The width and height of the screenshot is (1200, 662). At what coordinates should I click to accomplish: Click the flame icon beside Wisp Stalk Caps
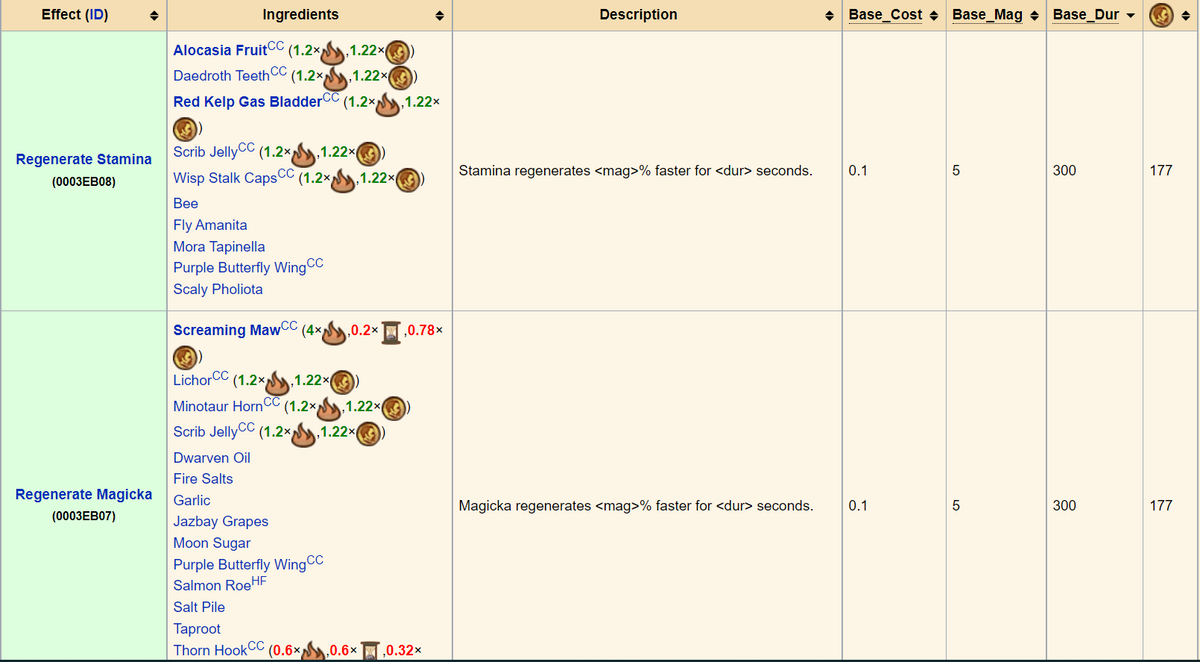coord(342,179)
